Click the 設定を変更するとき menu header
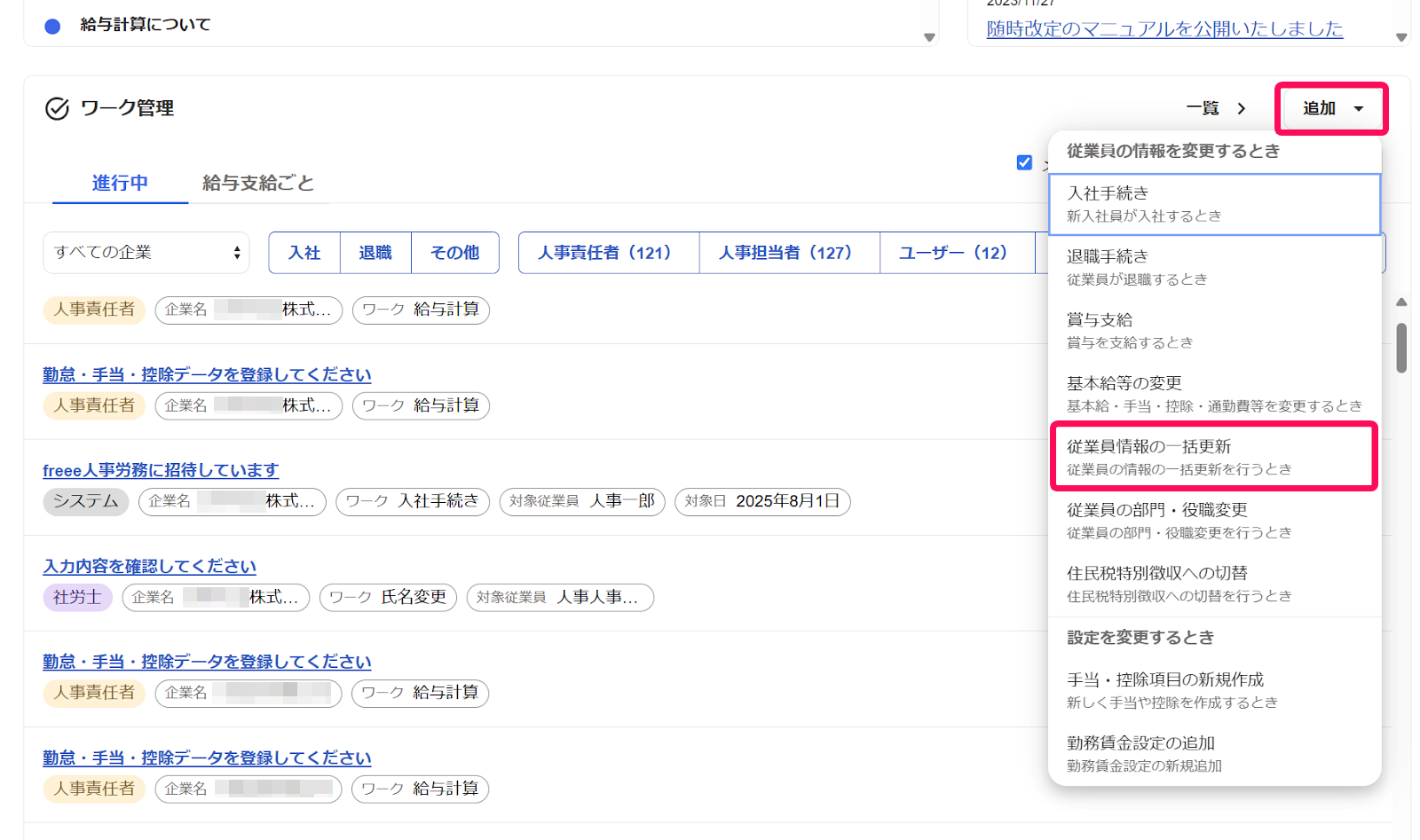 click(1140, 637)
